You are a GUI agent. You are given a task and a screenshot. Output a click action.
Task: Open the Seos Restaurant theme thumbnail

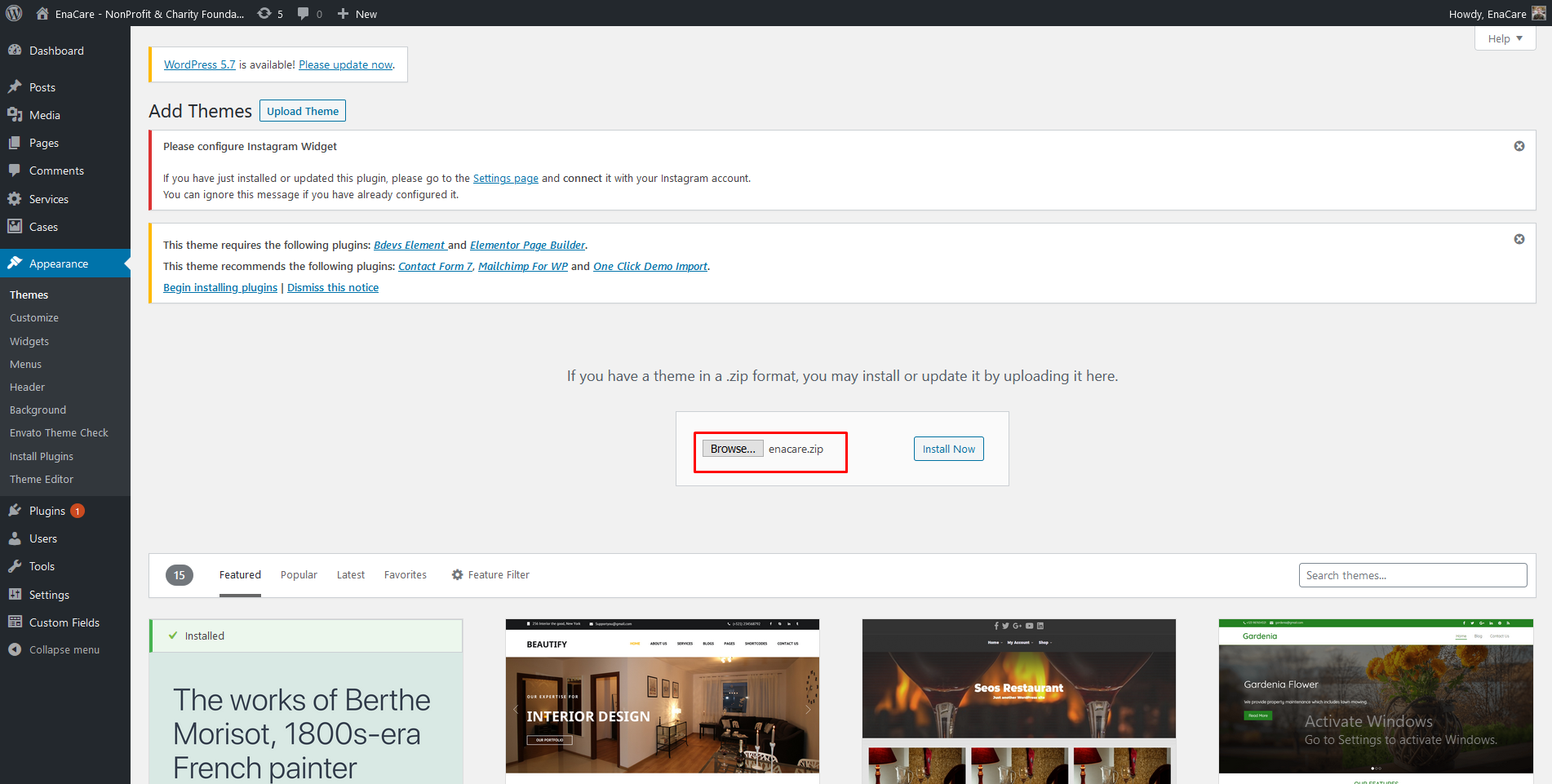(1019, 700)
